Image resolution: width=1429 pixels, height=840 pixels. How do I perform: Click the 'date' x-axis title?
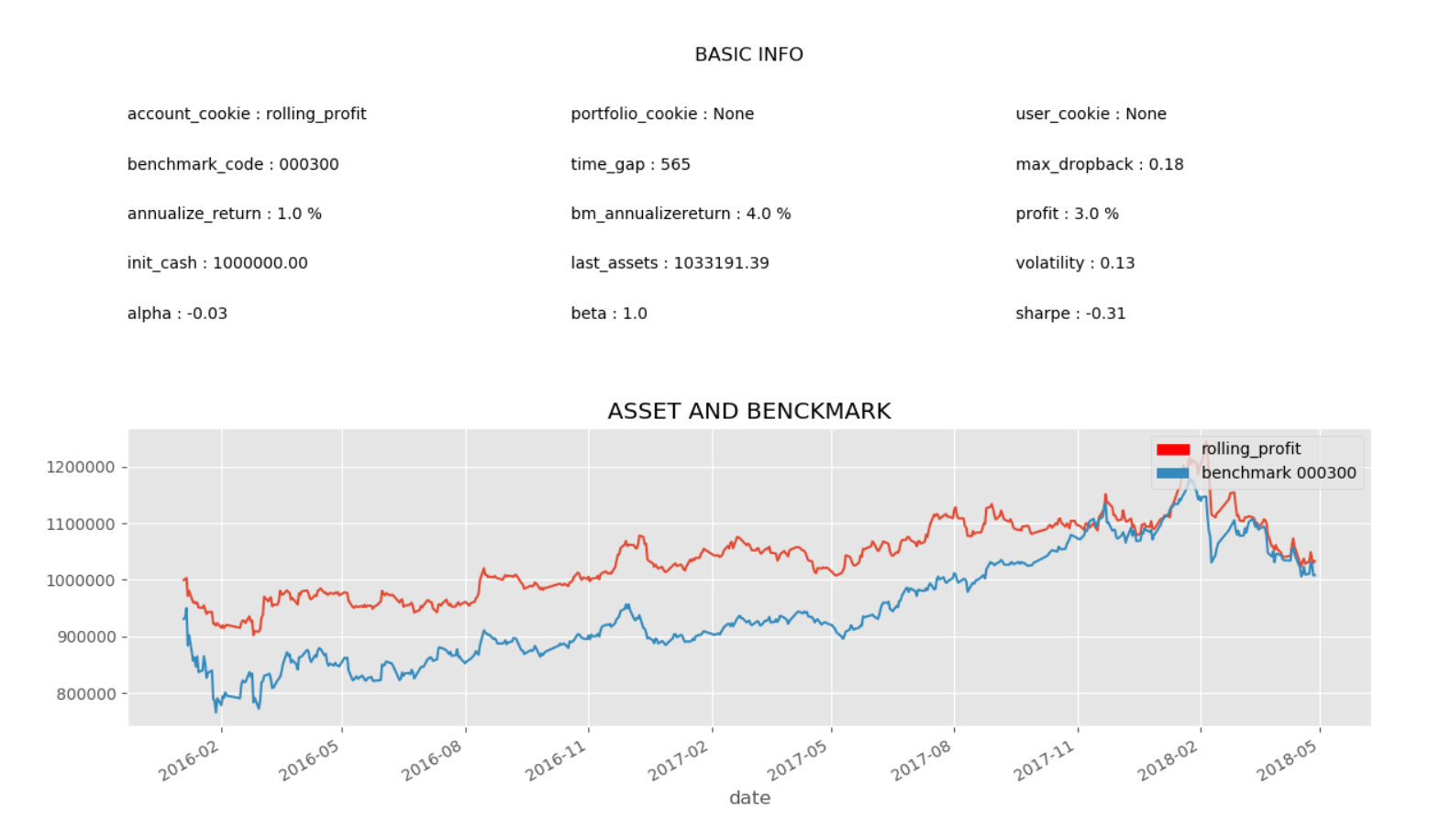[749, 798]
